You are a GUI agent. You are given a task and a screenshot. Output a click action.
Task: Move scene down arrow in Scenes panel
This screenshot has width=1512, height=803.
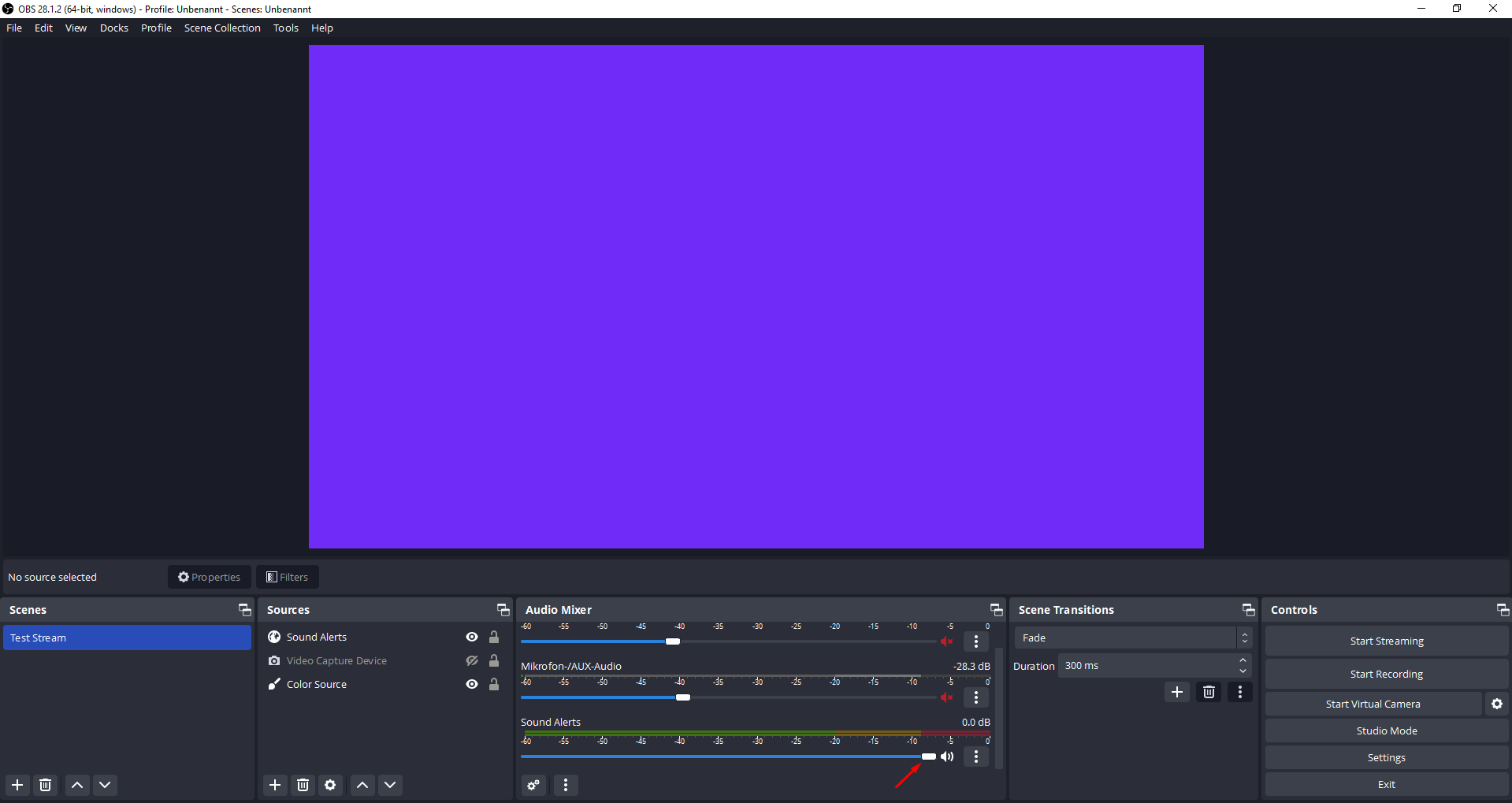point(105,785)
